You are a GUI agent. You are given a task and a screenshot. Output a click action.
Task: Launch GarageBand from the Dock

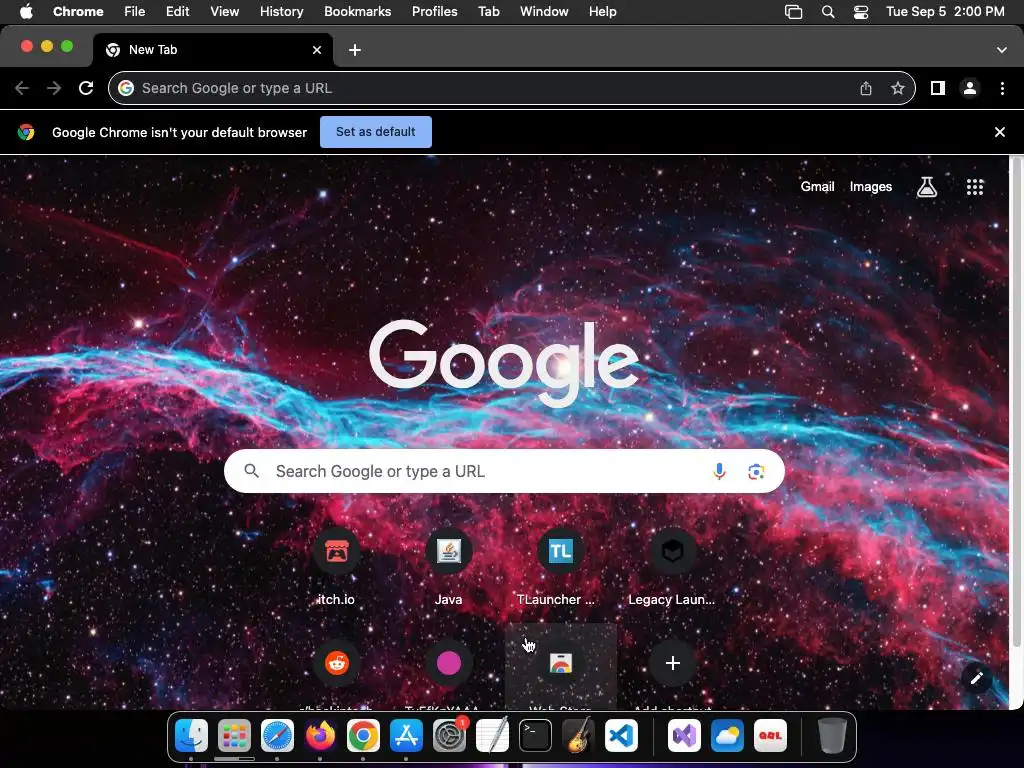579,736
